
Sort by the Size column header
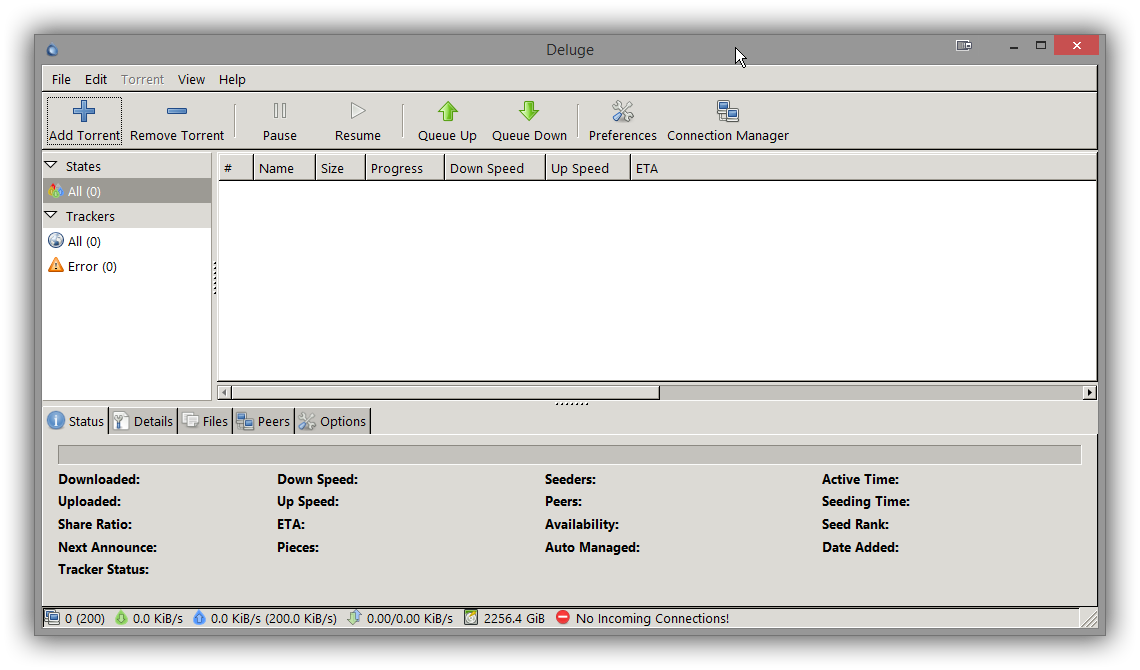340,169
